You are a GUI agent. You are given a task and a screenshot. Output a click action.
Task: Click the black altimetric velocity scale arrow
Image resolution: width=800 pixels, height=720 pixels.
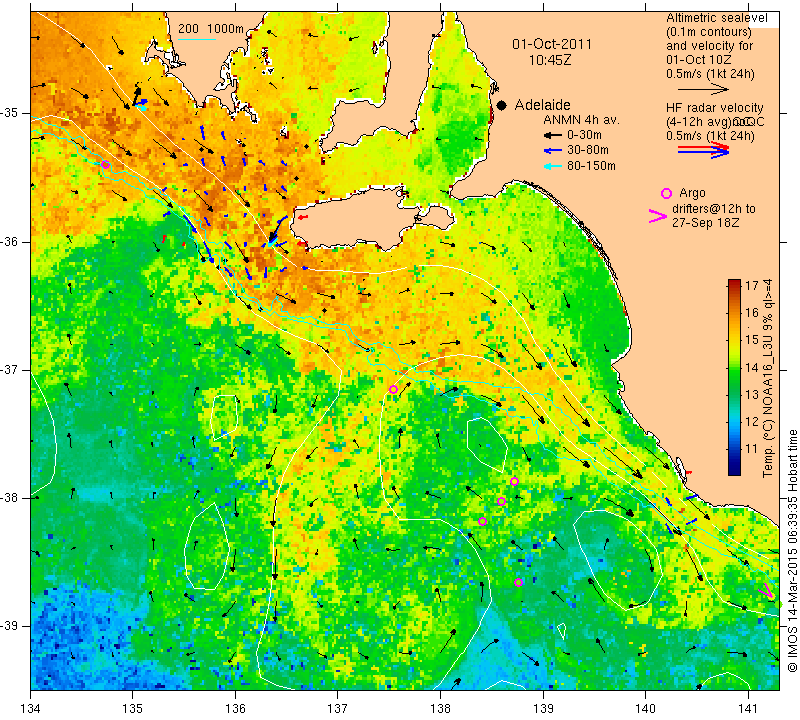pos(704,89)
